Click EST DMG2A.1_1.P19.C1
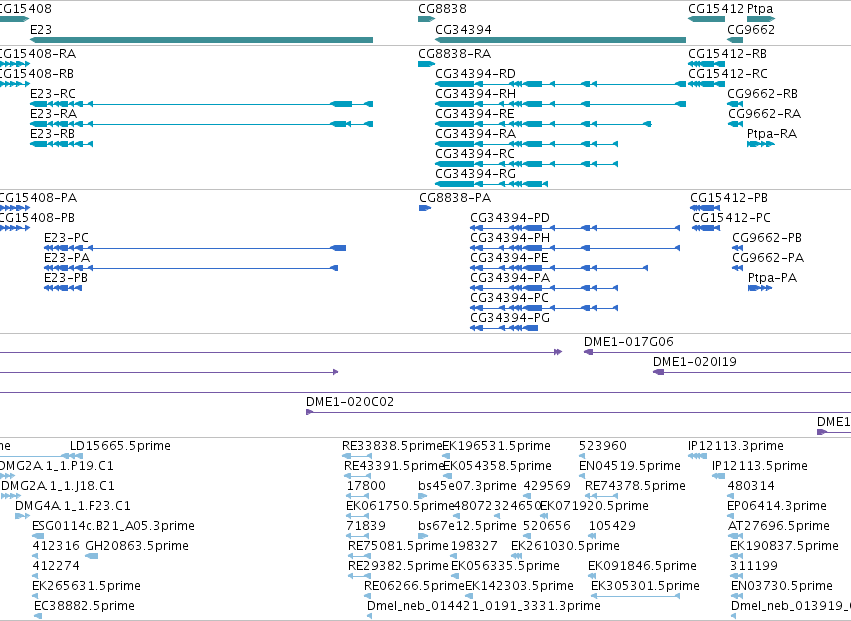The height and width of the screenshot is (621, 851). coord(56,466)
